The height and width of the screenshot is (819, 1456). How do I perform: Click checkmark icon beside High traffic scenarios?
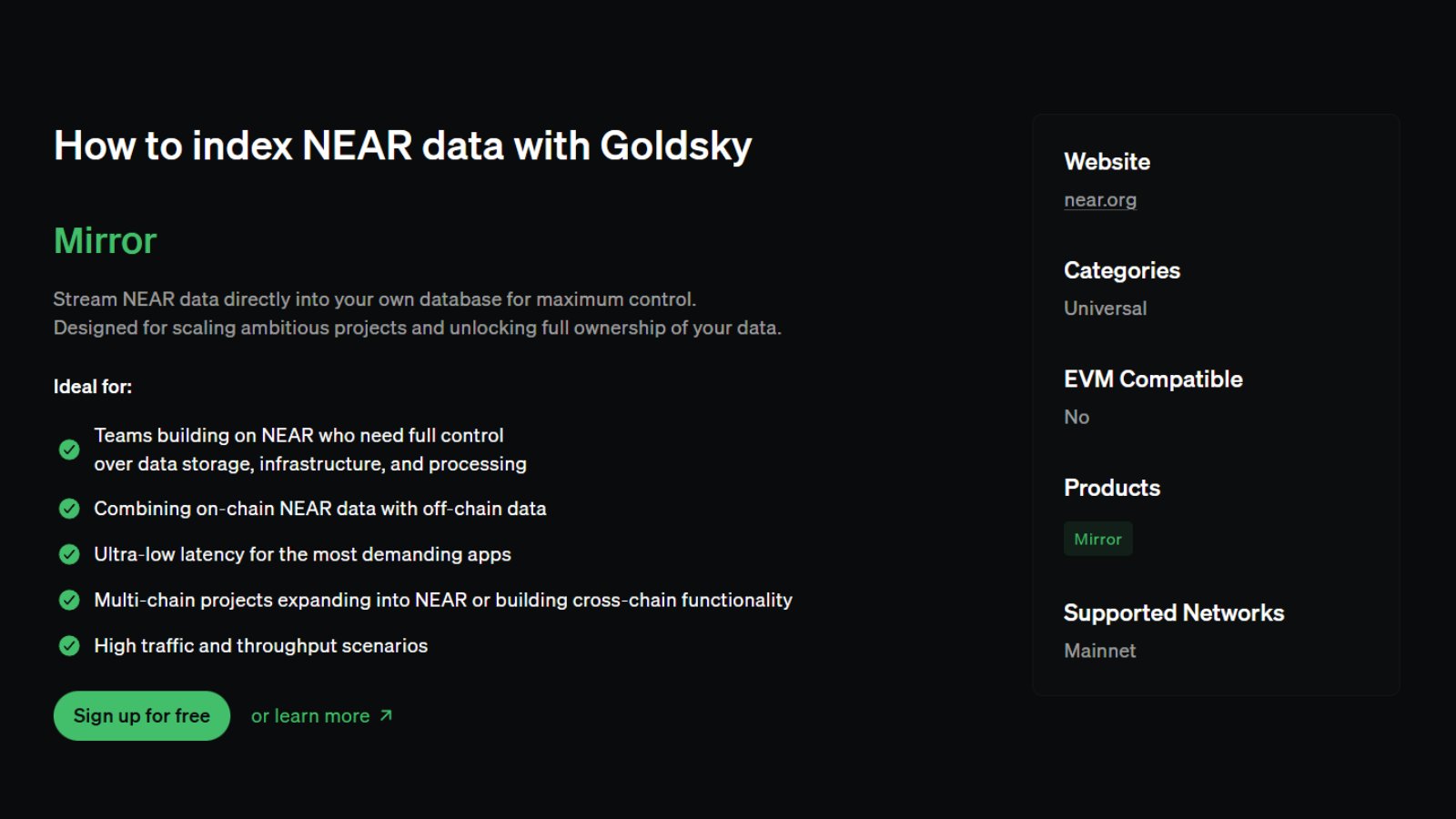(69, 646)
